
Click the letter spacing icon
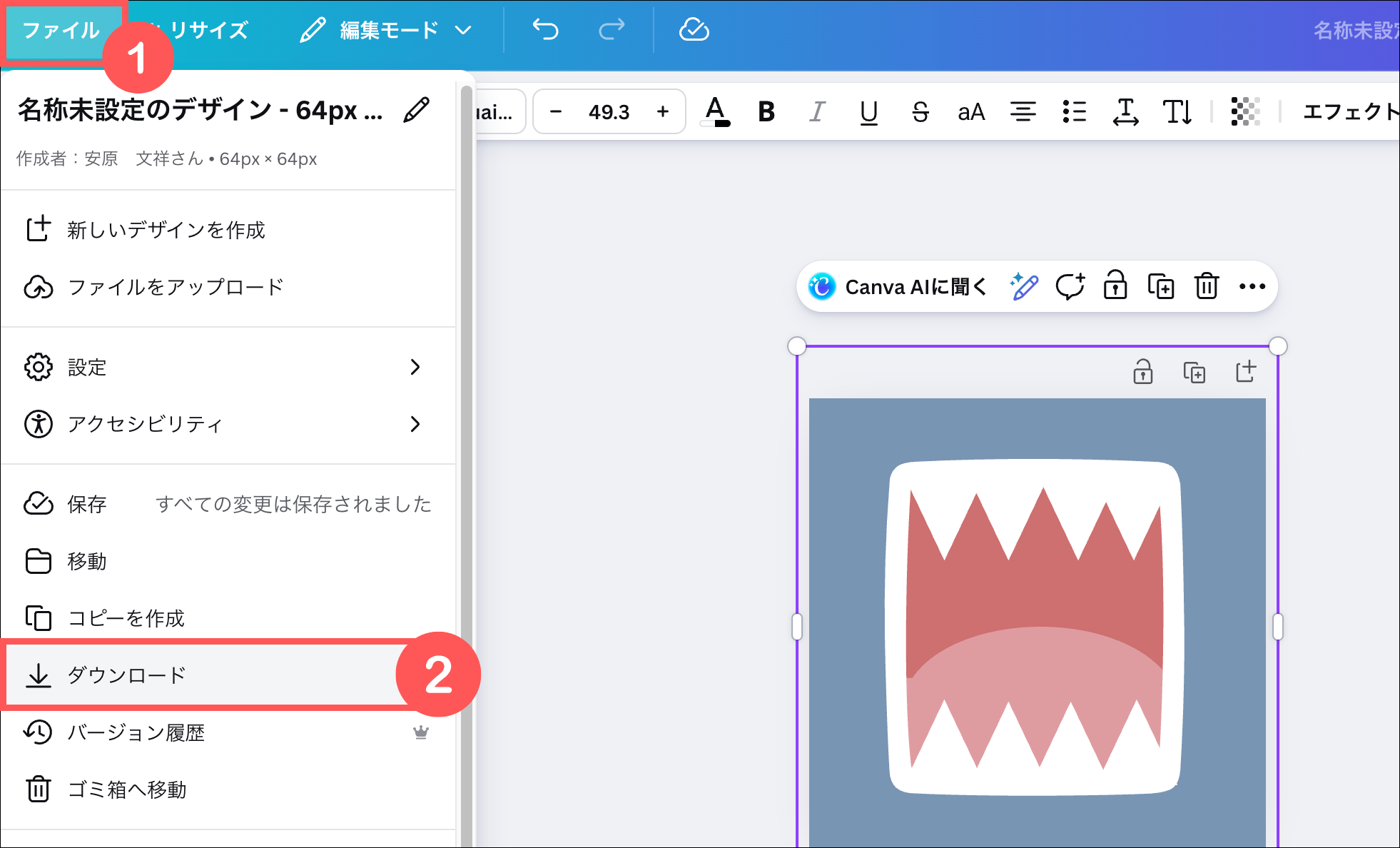point(1125,112)
